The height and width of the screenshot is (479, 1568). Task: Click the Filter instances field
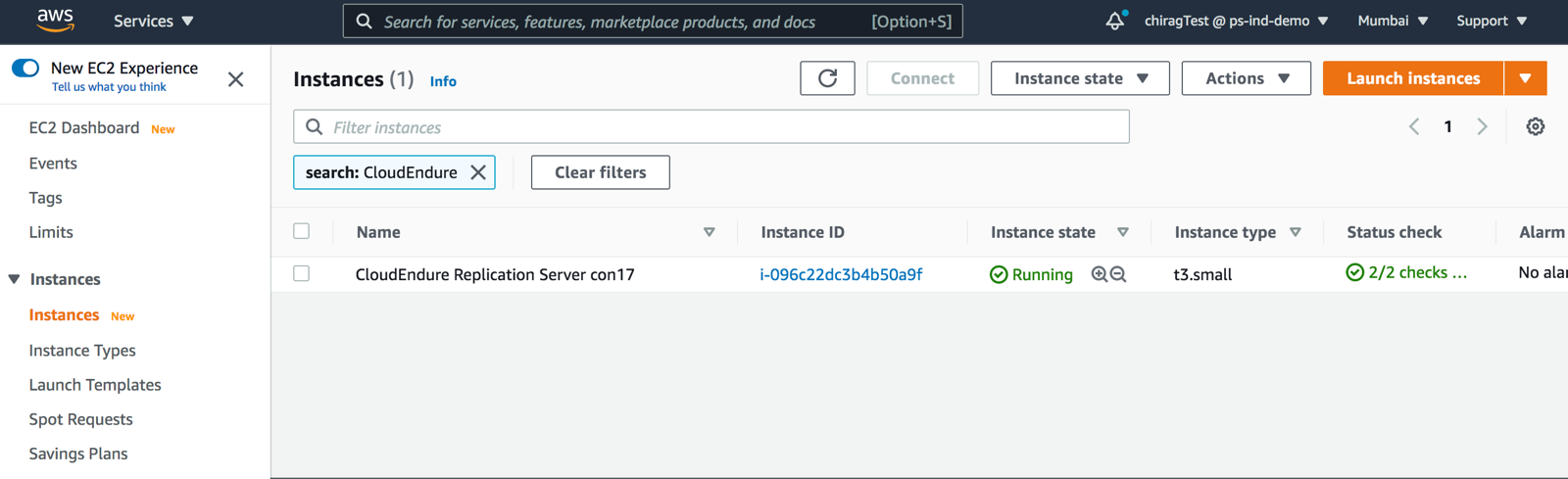711,127
